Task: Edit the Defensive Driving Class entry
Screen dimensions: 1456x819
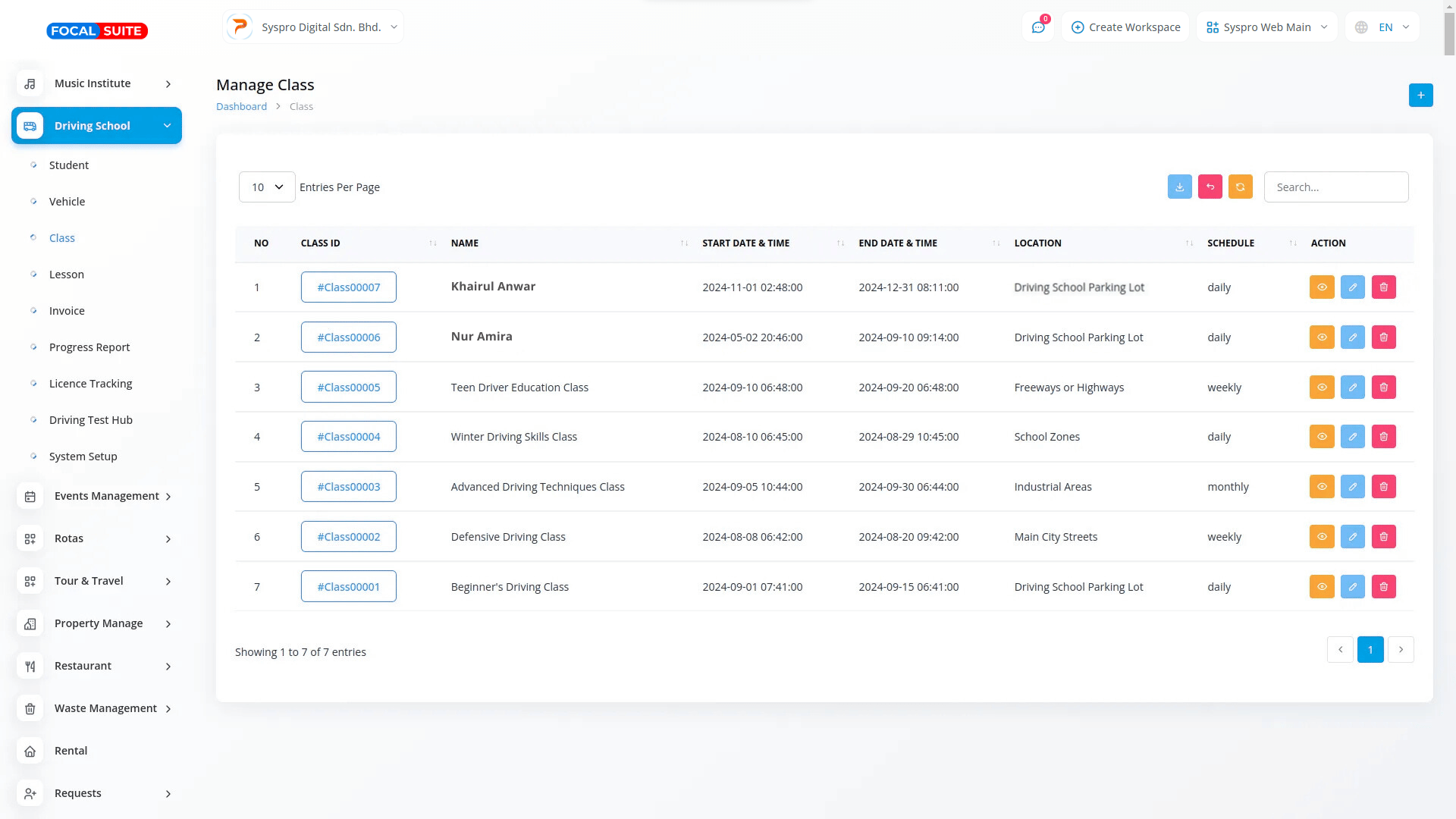Action: coord(1352,537)
